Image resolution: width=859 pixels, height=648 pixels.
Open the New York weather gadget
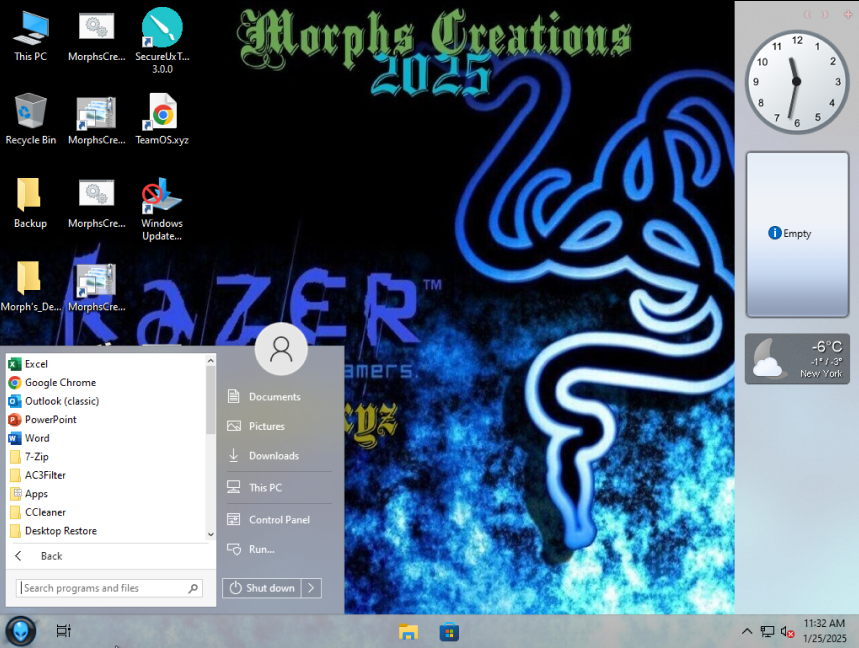[797, 359]
